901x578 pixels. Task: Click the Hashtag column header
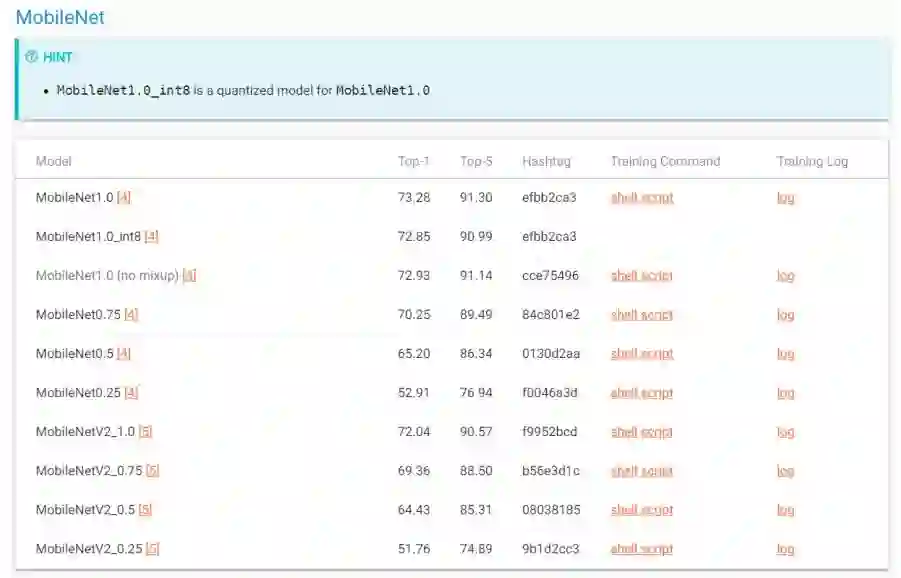tap(546, 161)
